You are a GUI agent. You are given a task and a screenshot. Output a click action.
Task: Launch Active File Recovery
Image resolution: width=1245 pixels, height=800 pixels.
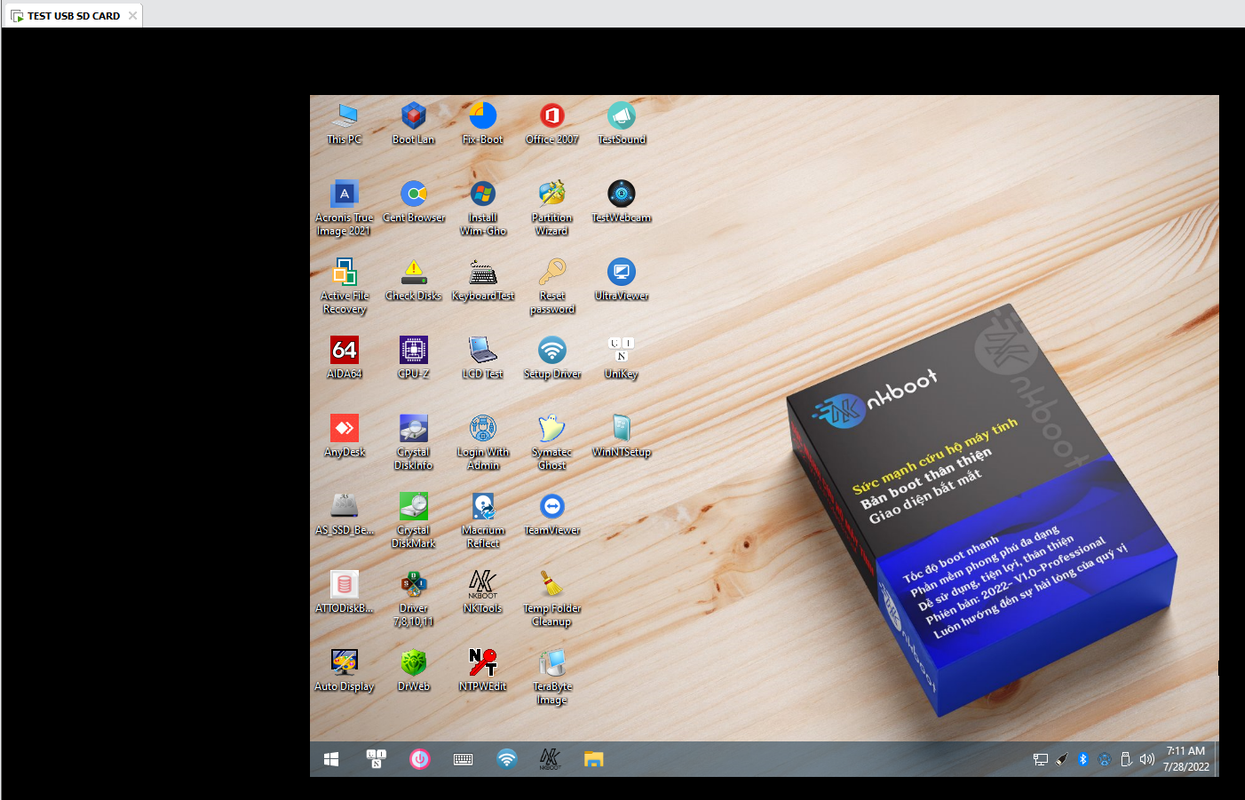pos(344,286)
